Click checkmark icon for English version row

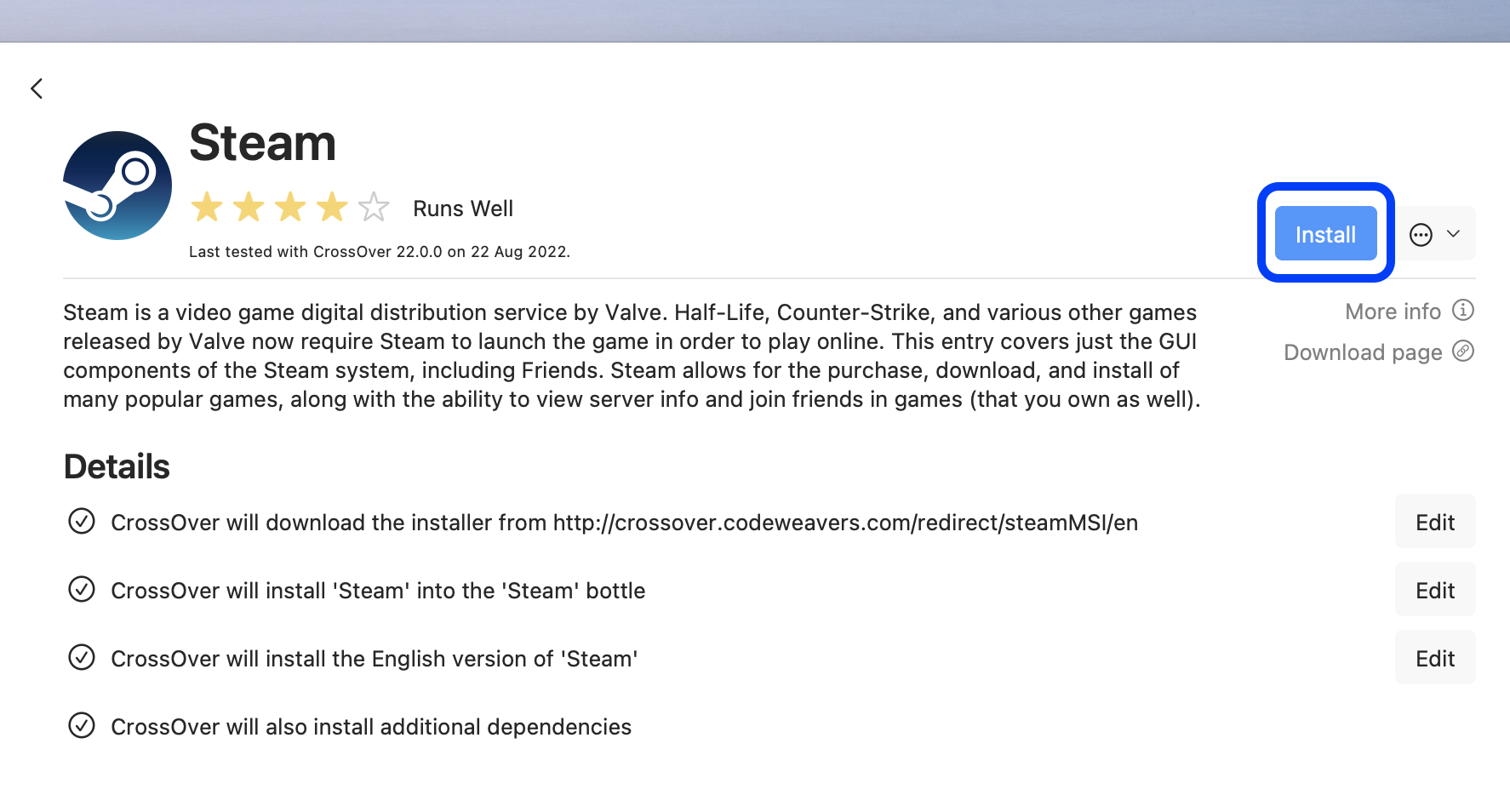click(82, 657)
